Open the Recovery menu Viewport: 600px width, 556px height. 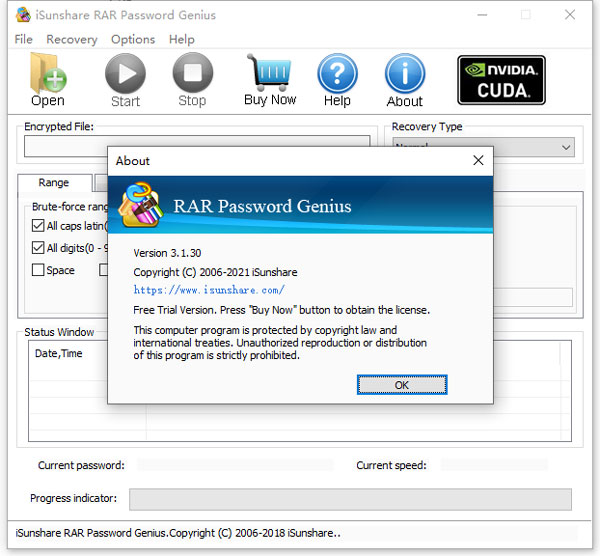(72, 39)
